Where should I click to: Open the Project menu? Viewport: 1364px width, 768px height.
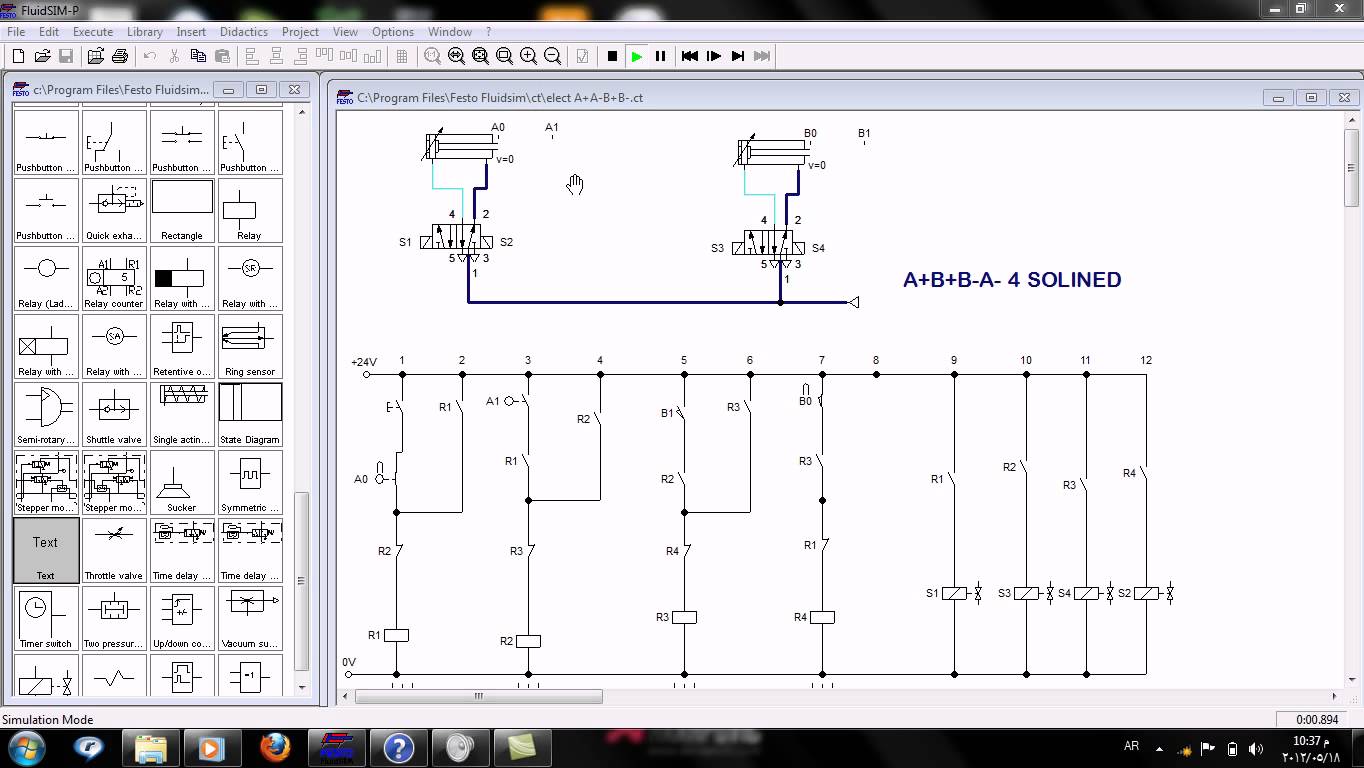point(300,32)
